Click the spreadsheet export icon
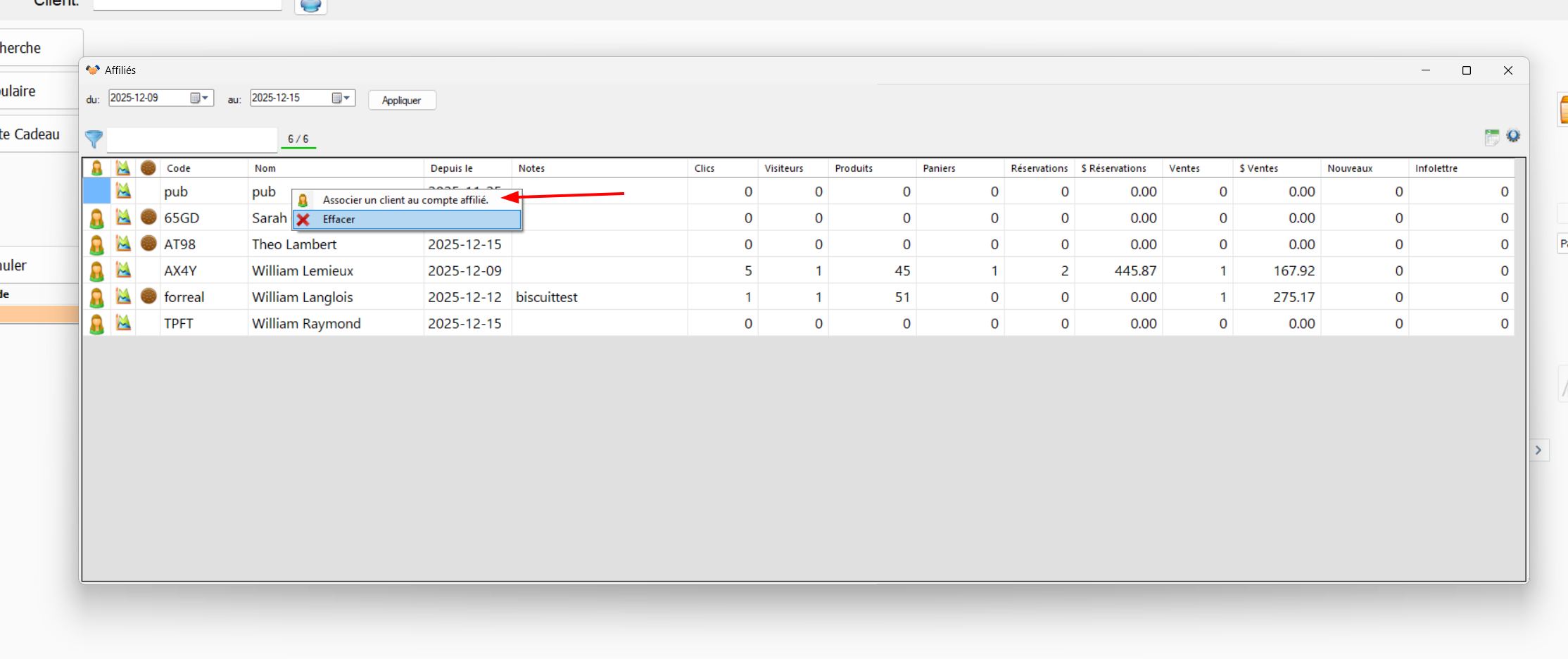Image resolution: width=1568 pixels, height=659 pixels. click(1491, 137)
